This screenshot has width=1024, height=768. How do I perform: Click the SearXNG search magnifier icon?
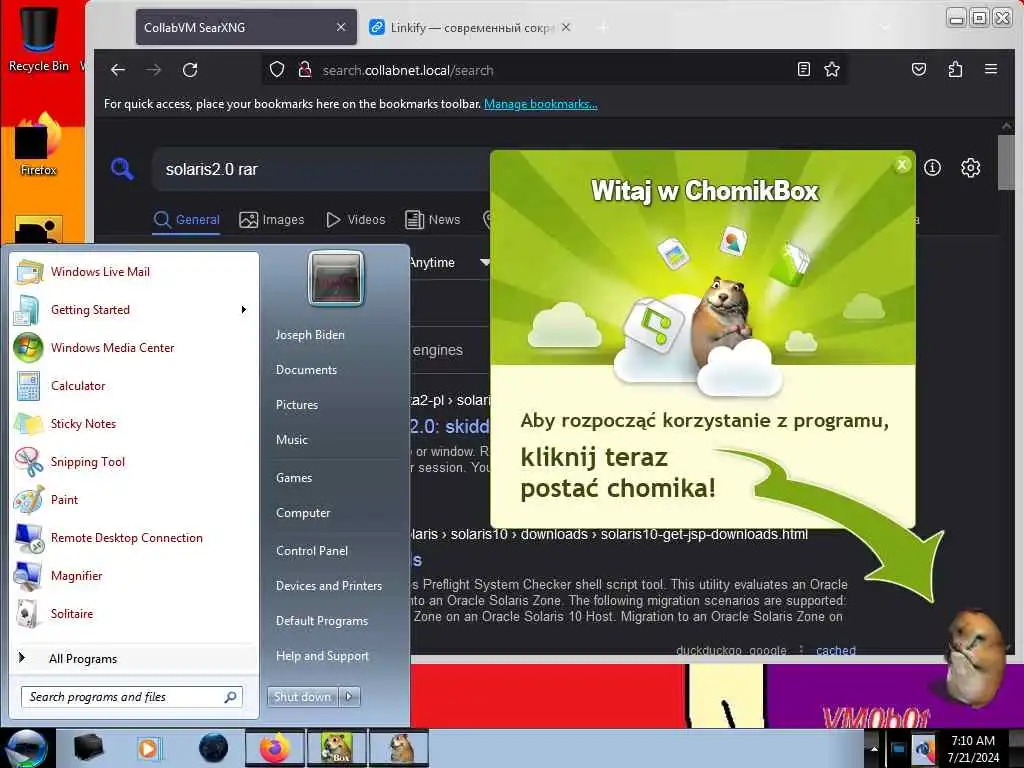[122, 169]
